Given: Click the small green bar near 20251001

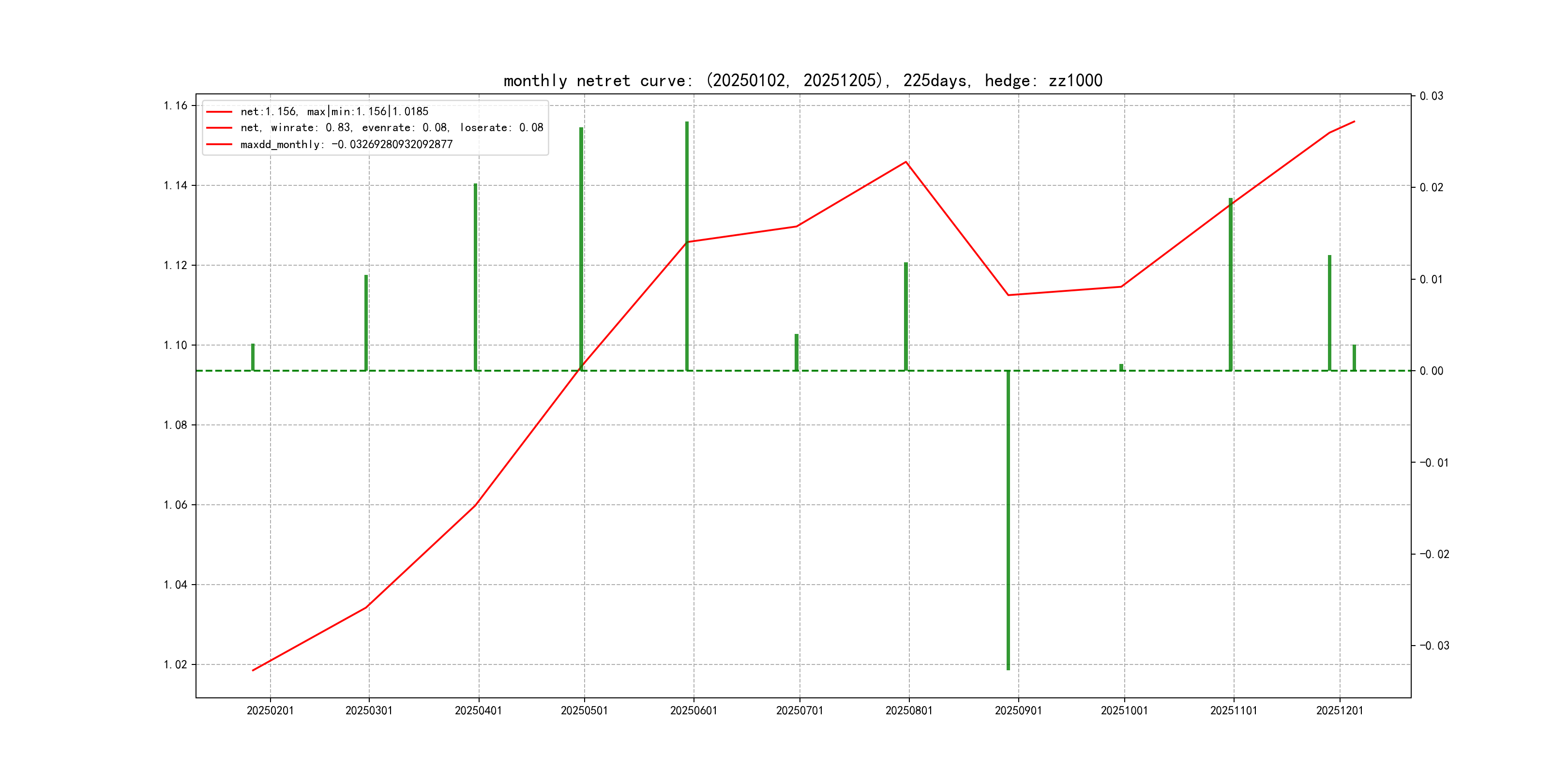Looking at the screenshot, I should coord(1121,367).
